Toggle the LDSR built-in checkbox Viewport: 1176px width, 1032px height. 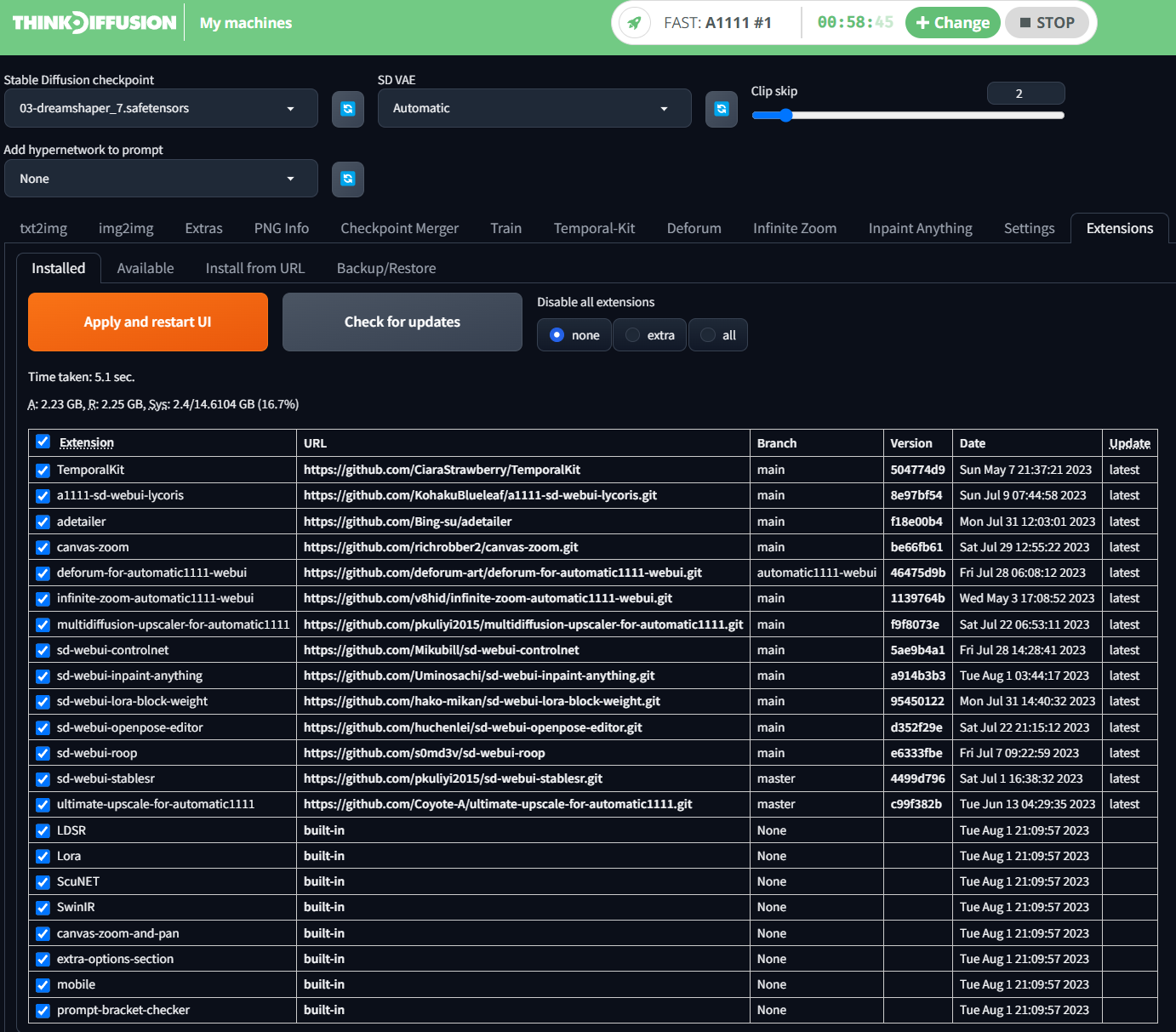43,831
